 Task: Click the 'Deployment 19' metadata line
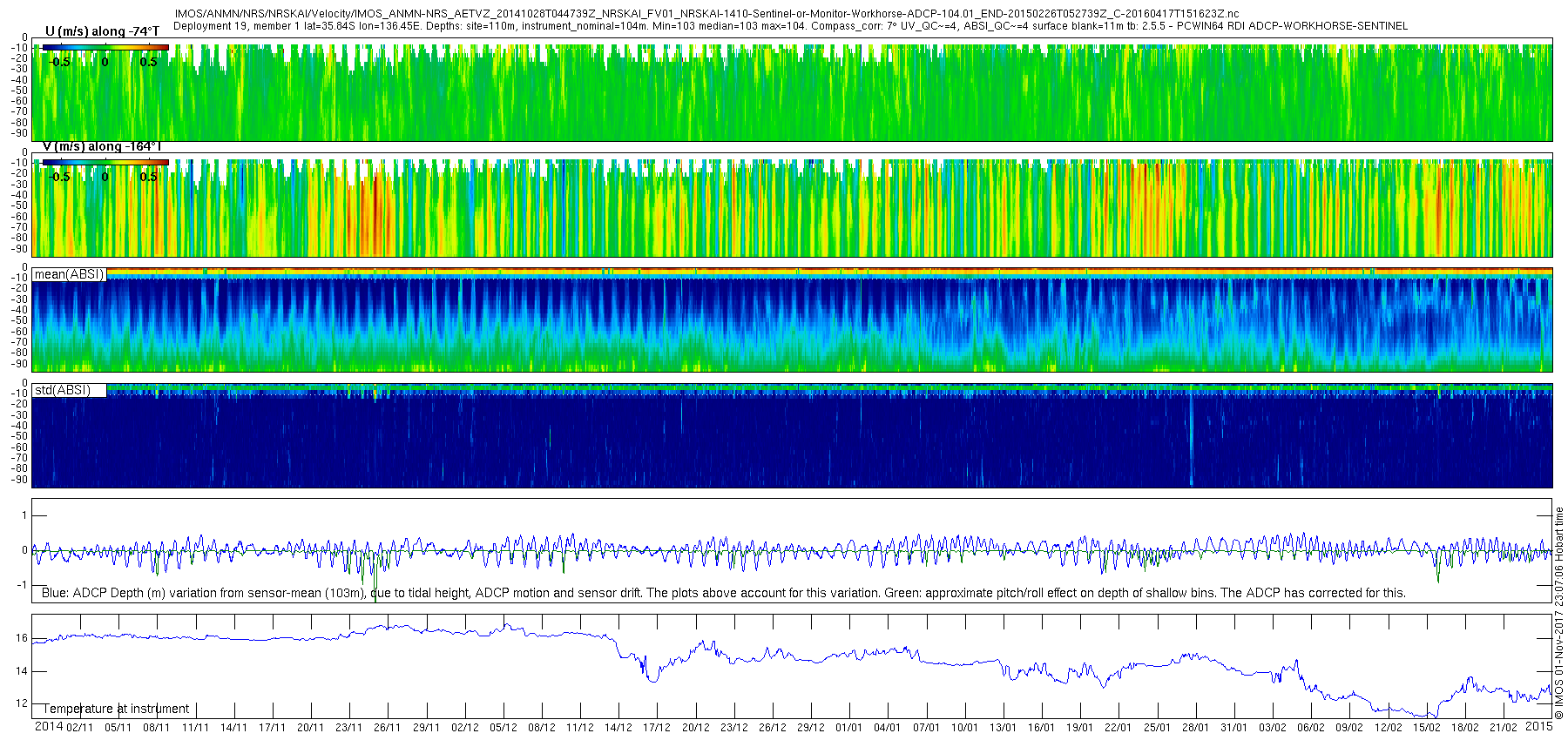coord(790,26)
